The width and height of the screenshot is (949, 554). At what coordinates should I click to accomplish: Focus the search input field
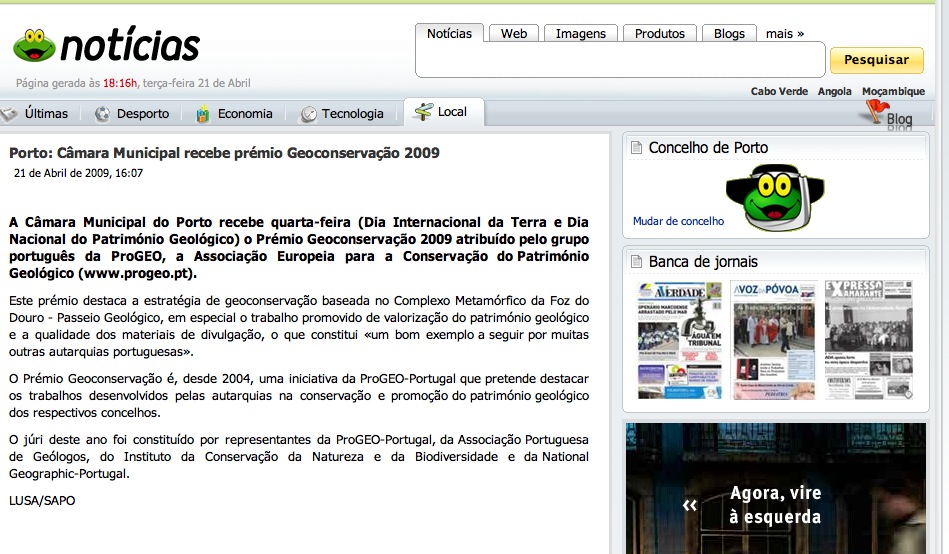(x=620, y=60)
